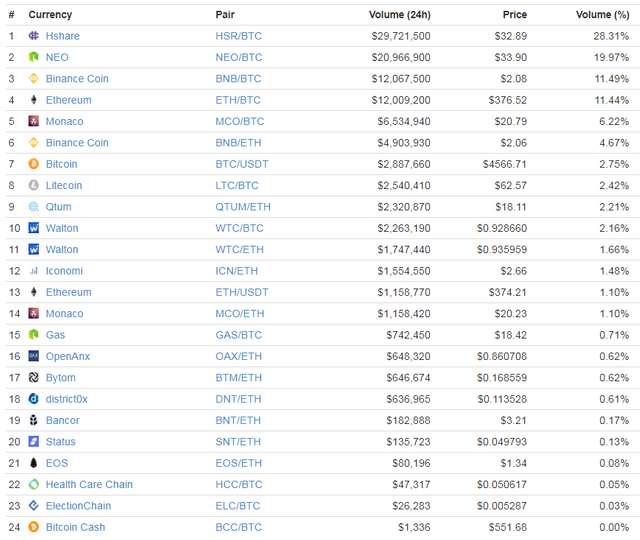Open the GAS/BTC pair link
The image size is (640, 540).
238,335
